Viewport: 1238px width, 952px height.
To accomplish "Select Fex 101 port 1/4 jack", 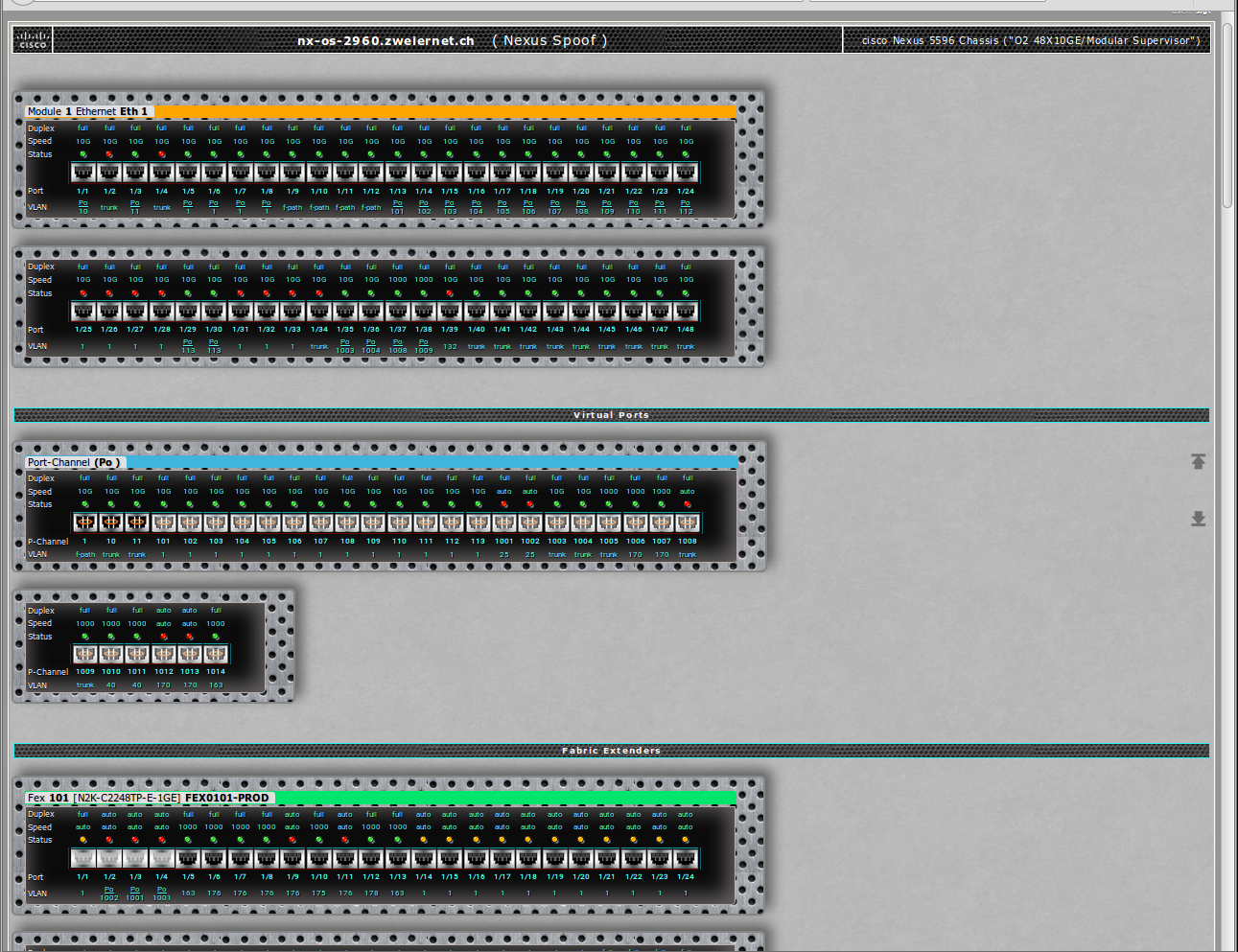I will [161, 858].
